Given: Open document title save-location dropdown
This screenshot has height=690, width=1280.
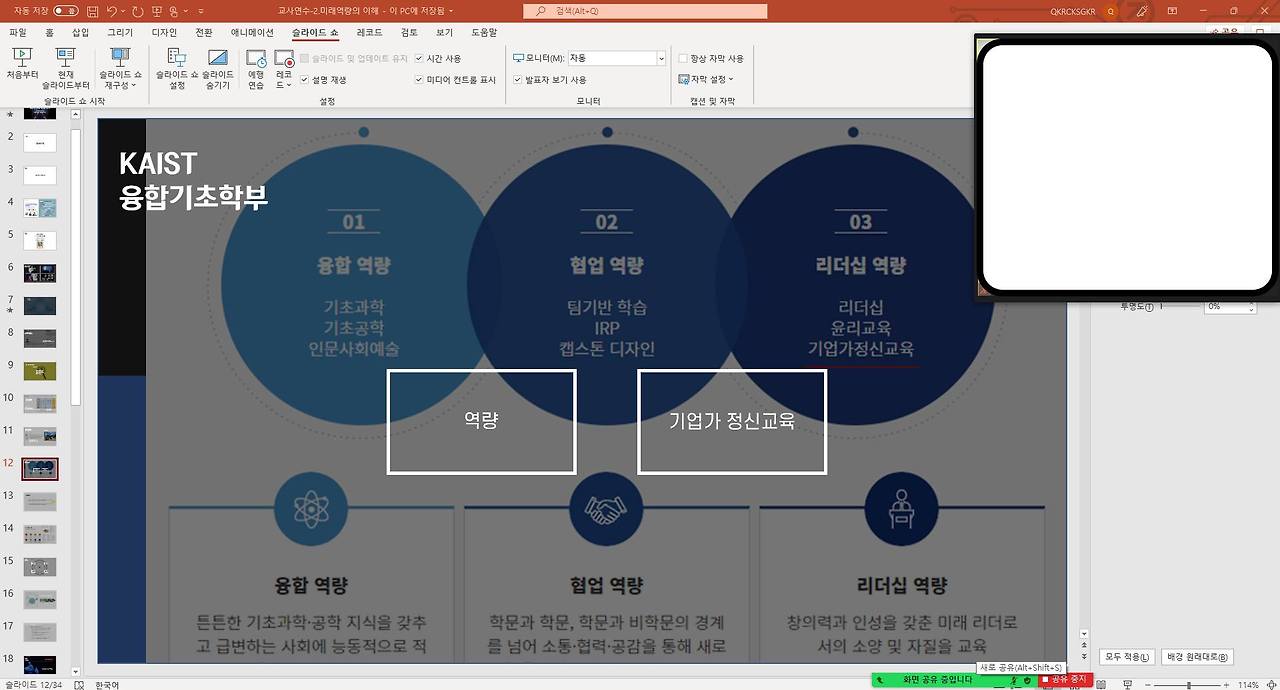Looking at the screenshot, I should pos(453,11).
